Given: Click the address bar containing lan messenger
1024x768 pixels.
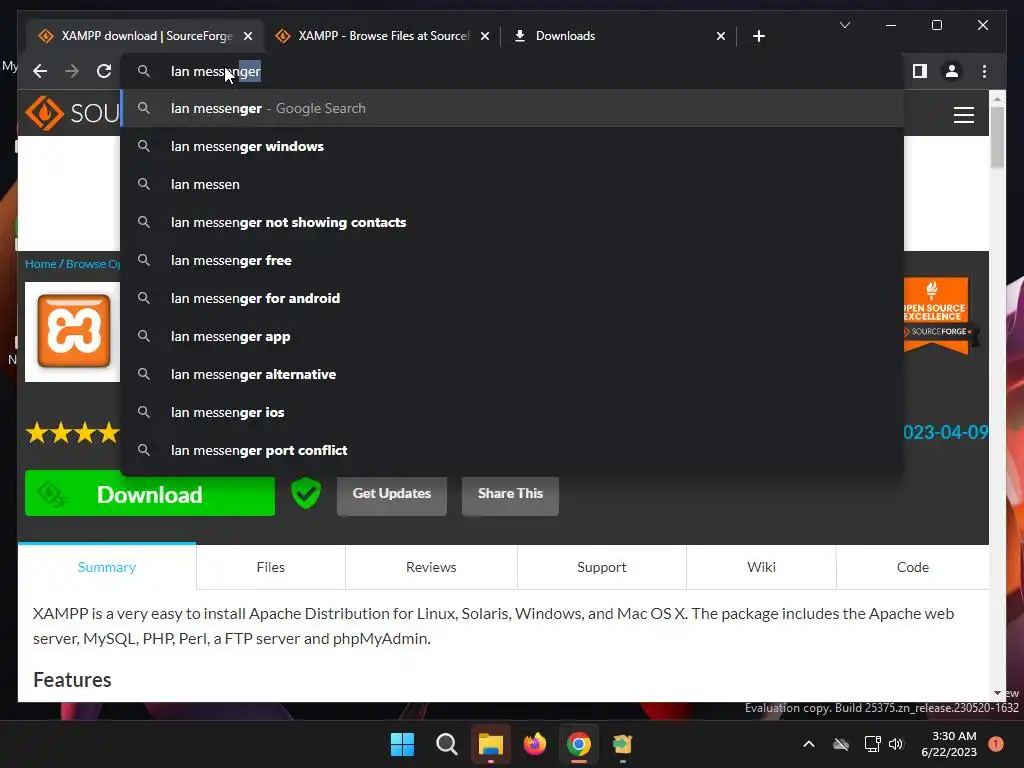Looking at the screenshot, I should tap(512, 71).
